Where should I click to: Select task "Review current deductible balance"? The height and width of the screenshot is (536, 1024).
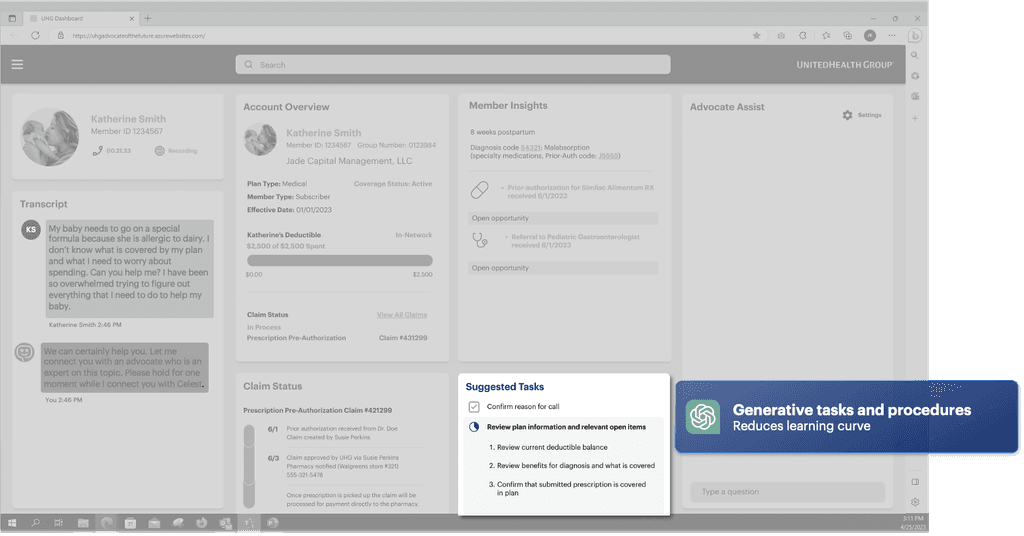552,447
